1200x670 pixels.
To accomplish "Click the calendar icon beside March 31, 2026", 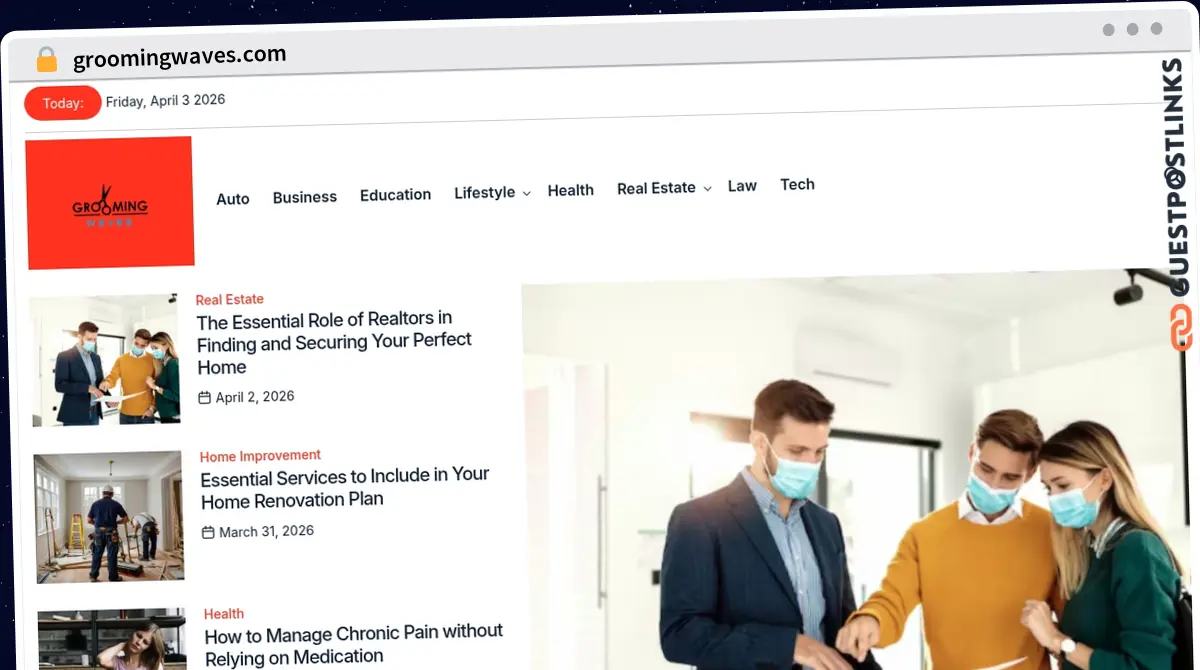I will (208, 533).
